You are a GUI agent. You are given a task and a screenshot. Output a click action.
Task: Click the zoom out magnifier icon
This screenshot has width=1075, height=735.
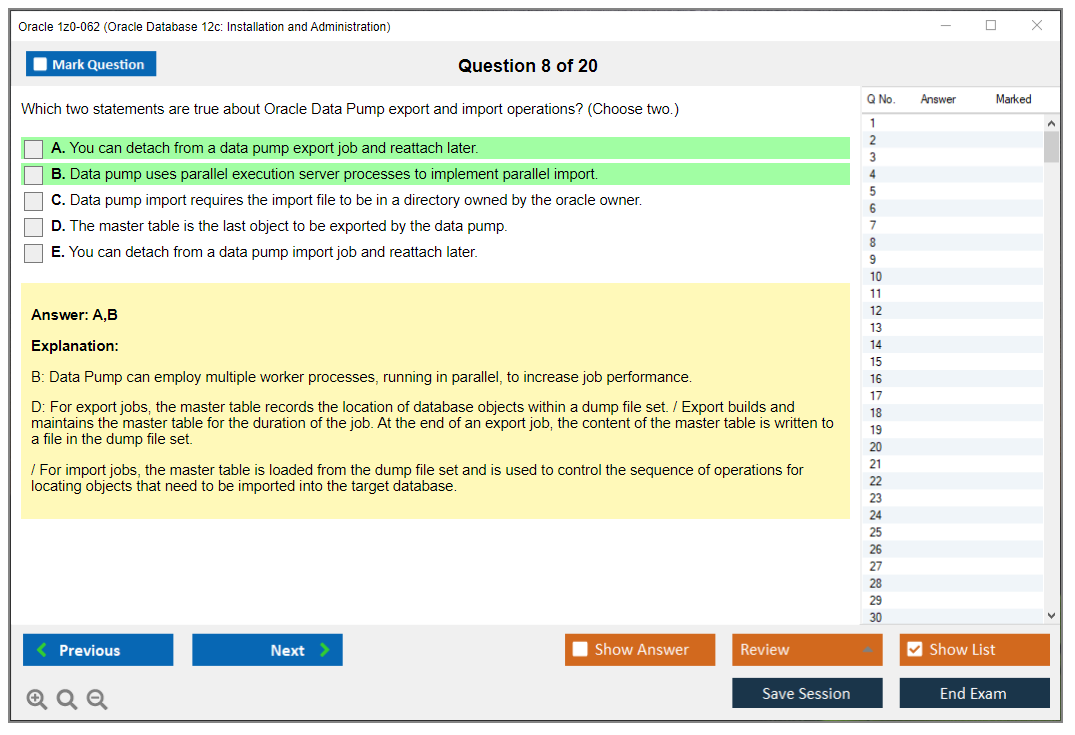97,700
